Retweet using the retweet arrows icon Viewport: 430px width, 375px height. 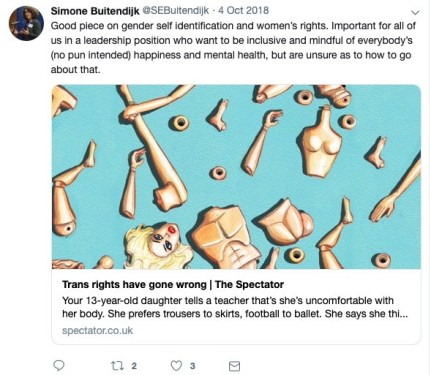point(117,366)
